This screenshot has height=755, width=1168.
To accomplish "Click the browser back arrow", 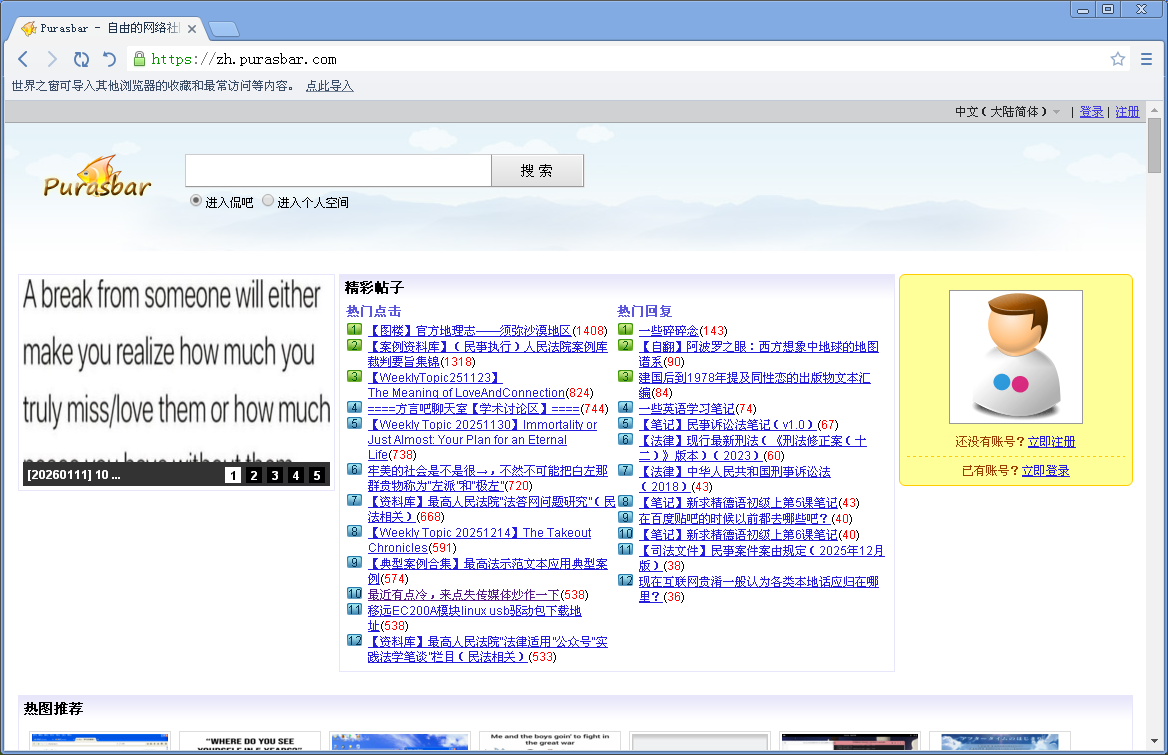I will coord(23,59).
